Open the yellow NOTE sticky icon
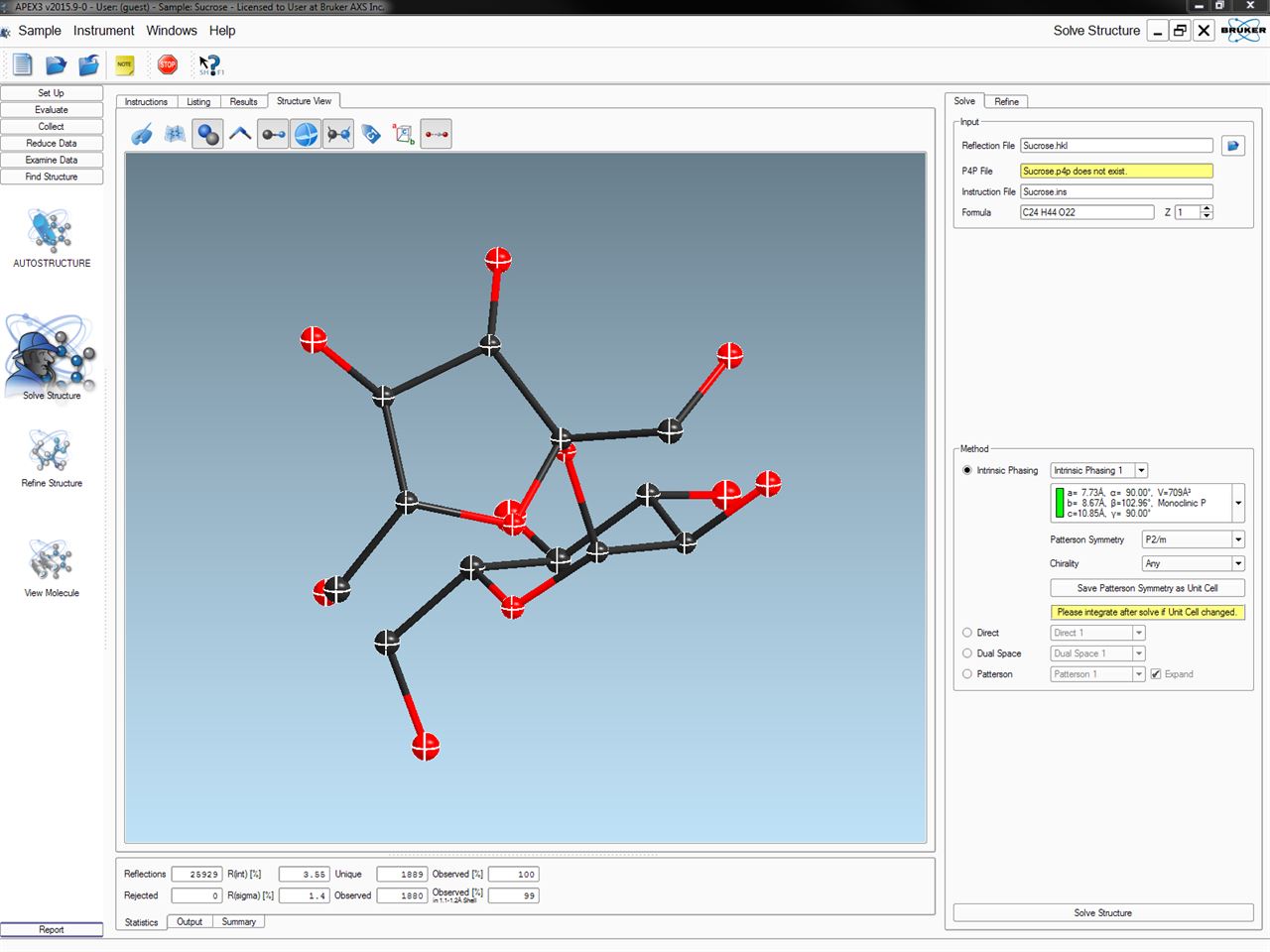 (x=124, y=65)
